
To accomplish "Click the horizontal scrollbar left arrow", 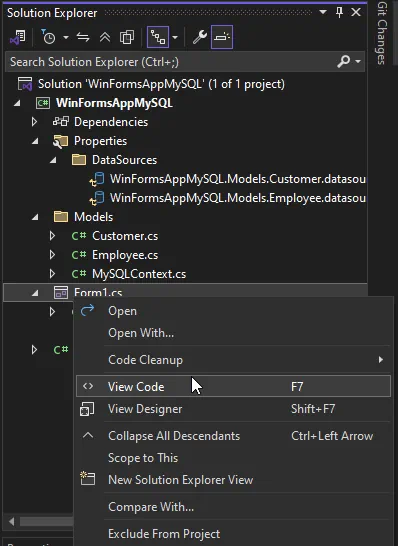I will [x=11, y=521].
